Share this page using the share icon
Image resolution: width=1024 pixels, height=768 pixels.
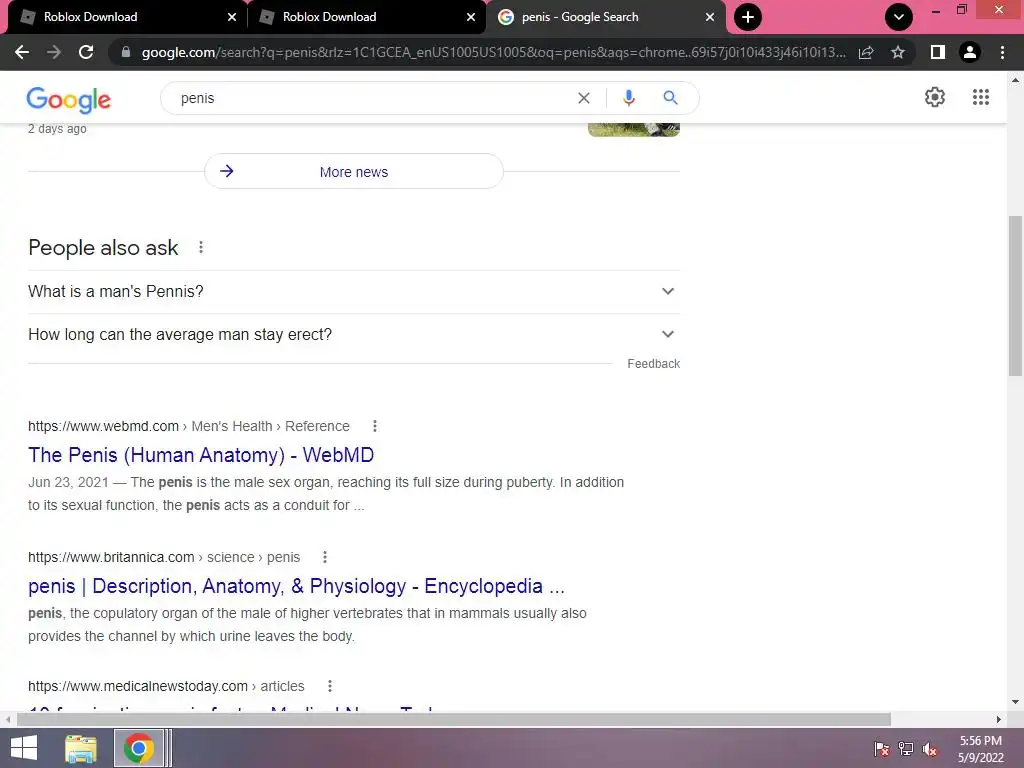click(x=866, y=52)
